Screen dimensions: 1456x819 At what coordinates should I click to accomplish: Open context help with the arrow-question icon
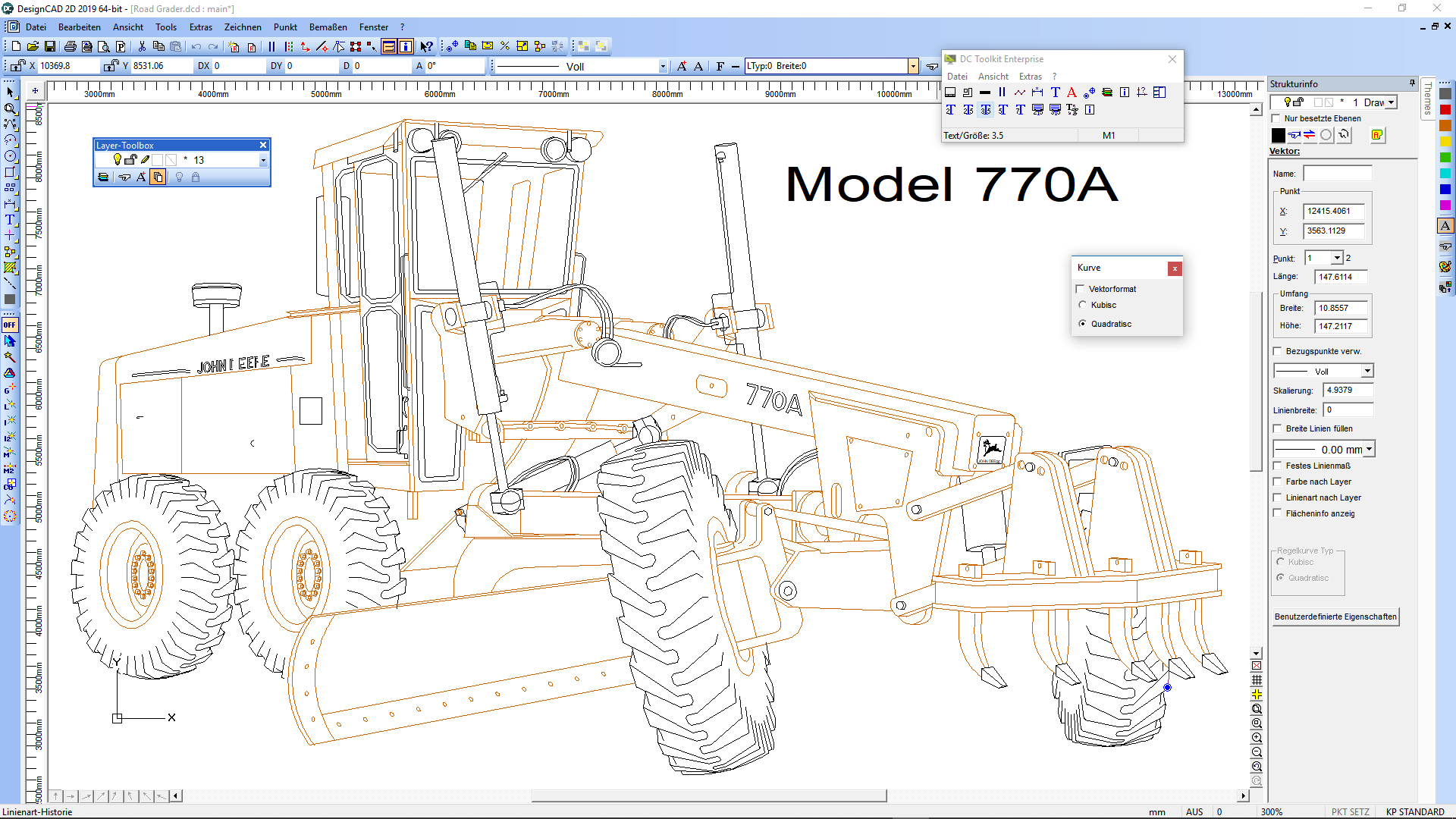[x=427, y=46]
